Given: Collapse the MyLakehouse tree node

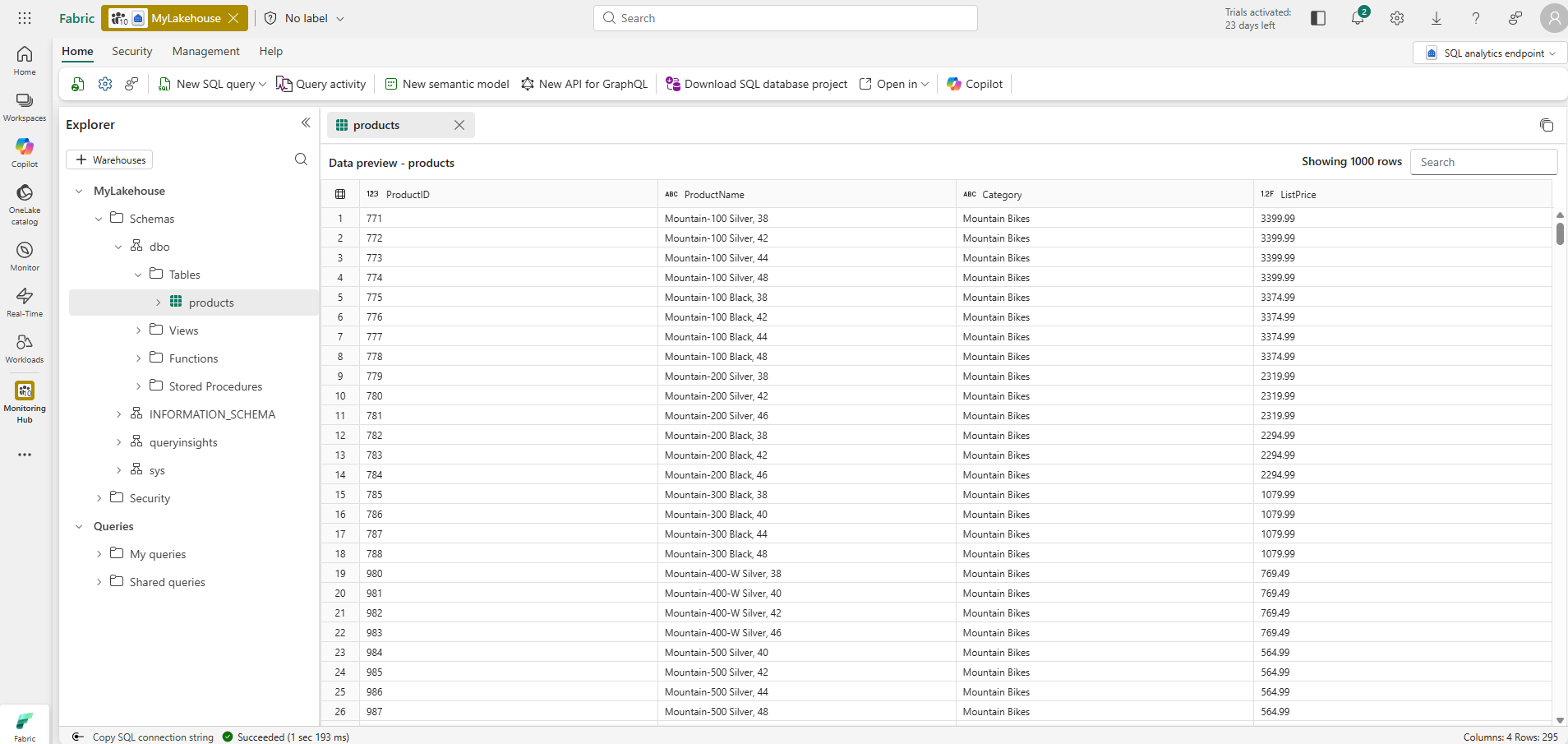Looking at the screenshot, I should click(x=79, y=191).
